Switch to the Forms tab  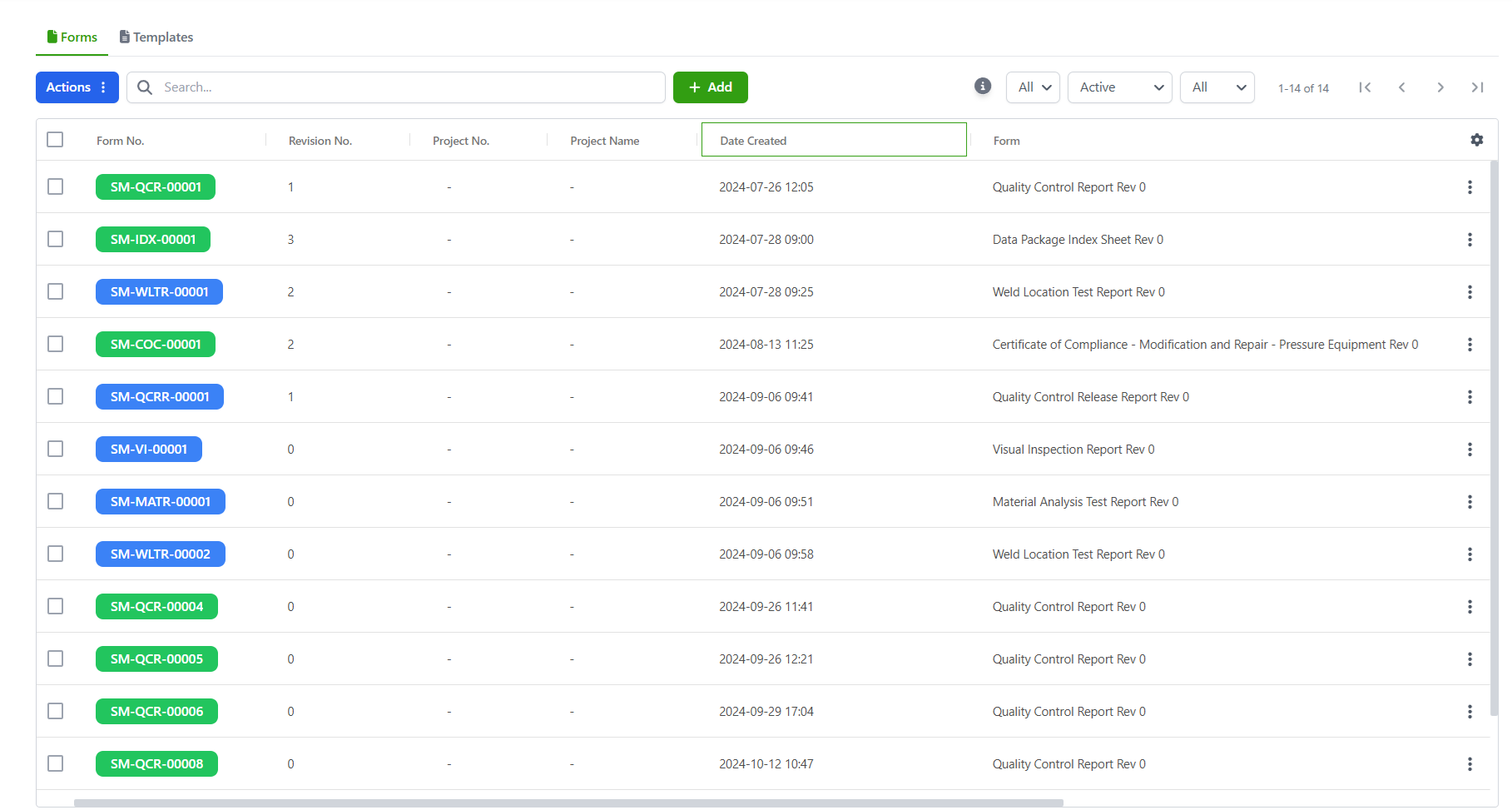(x=72, y=37)
